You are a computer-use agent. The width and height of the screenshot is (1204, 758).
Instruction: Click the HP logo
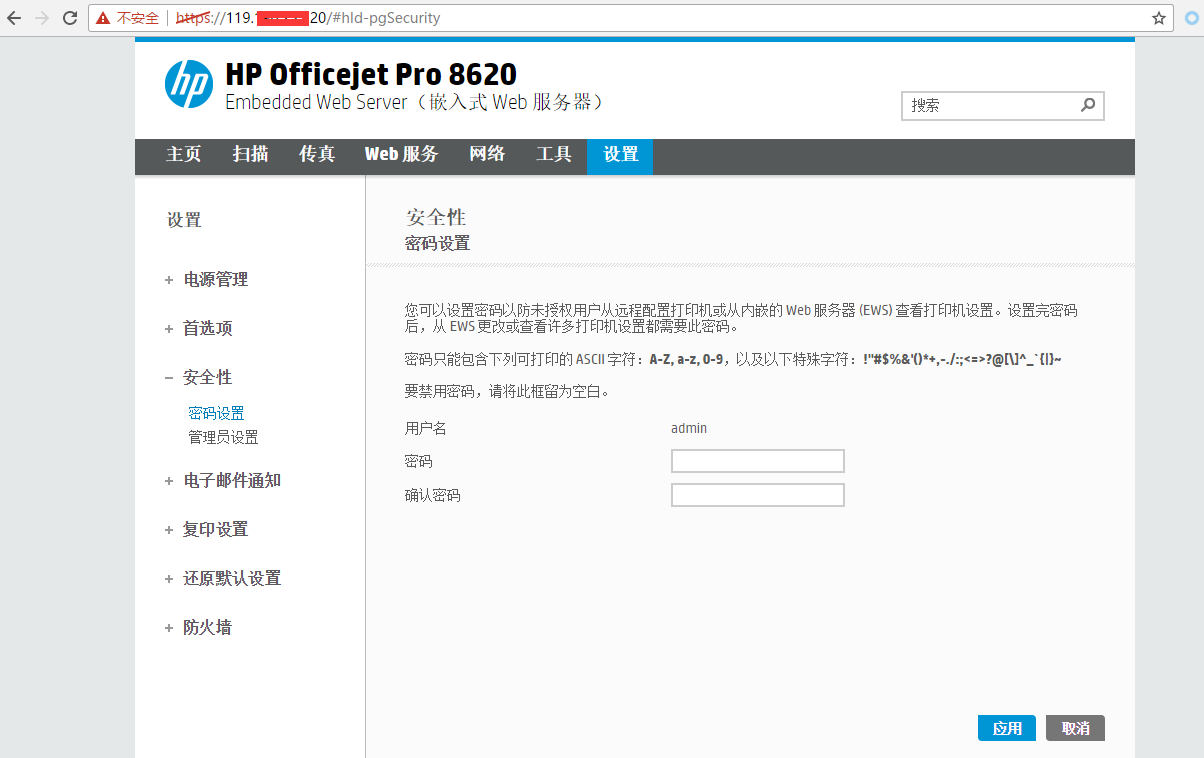click(x=189, y=84)
